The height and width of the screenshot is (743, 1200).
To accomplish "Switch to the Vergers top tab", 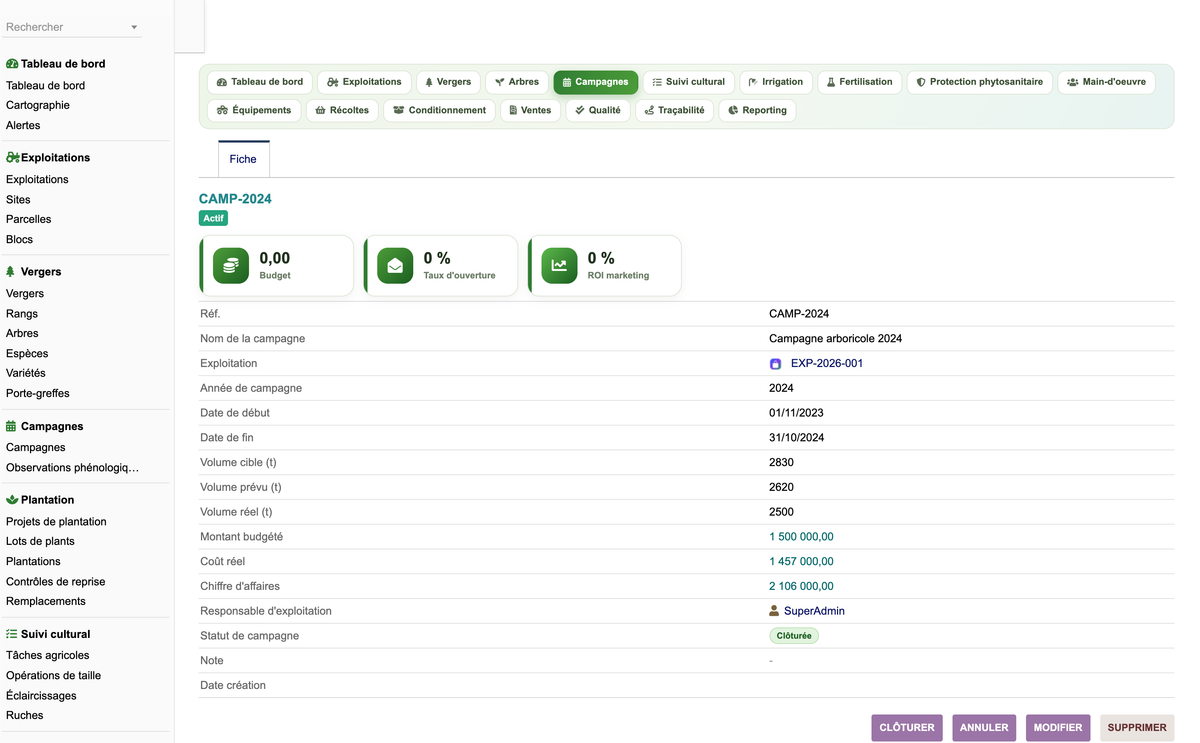I will (448, 82).
